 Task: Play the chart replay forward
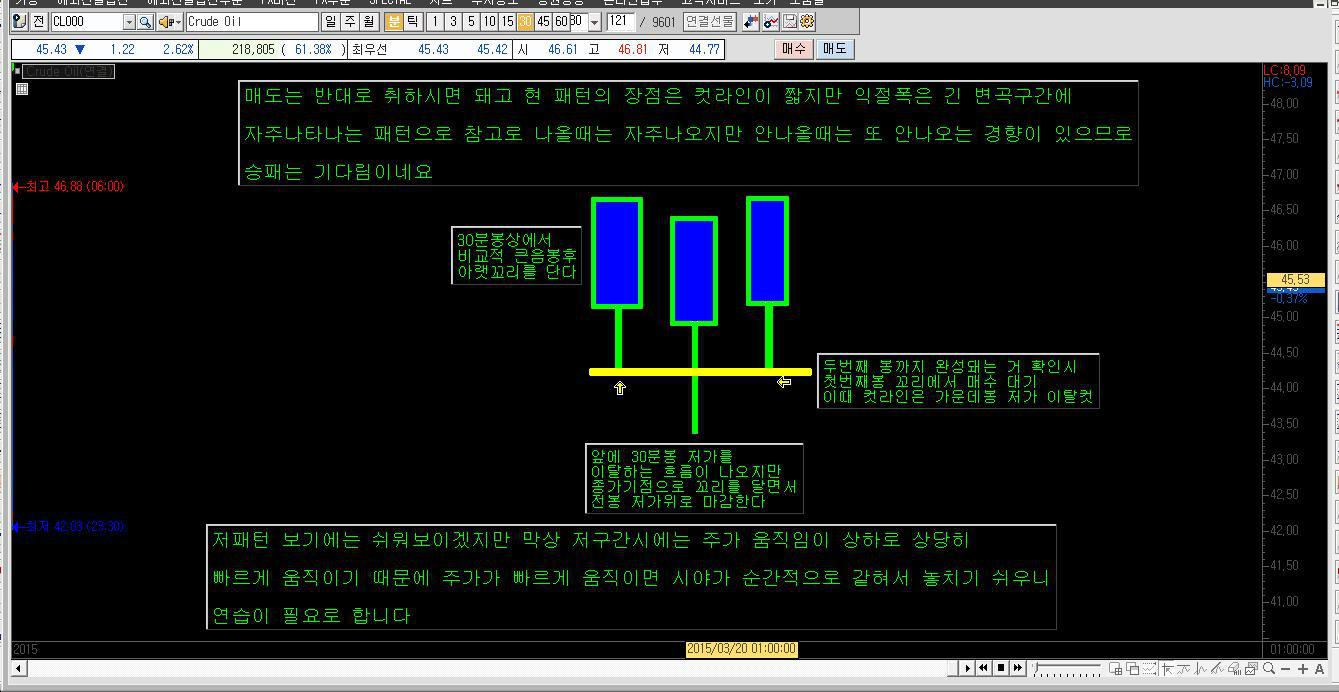[968, 668]
